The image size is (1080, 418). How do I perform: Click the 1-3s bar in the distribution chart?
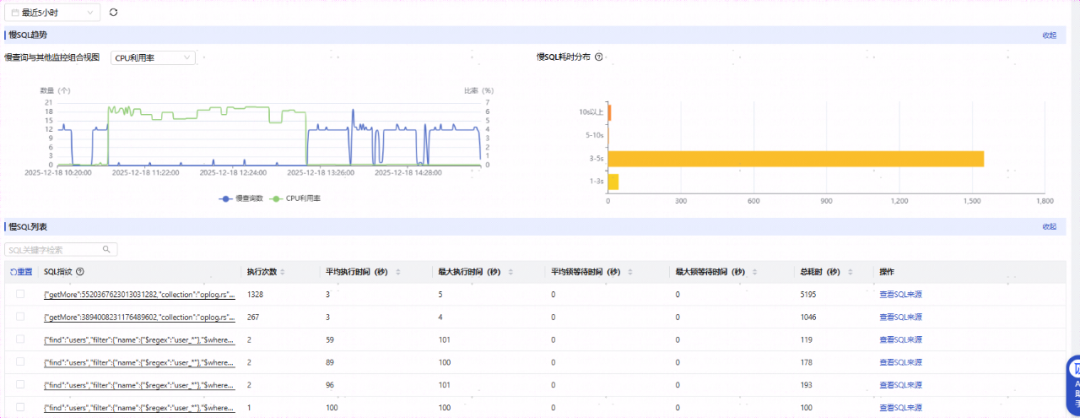click(x=614, y=182)
